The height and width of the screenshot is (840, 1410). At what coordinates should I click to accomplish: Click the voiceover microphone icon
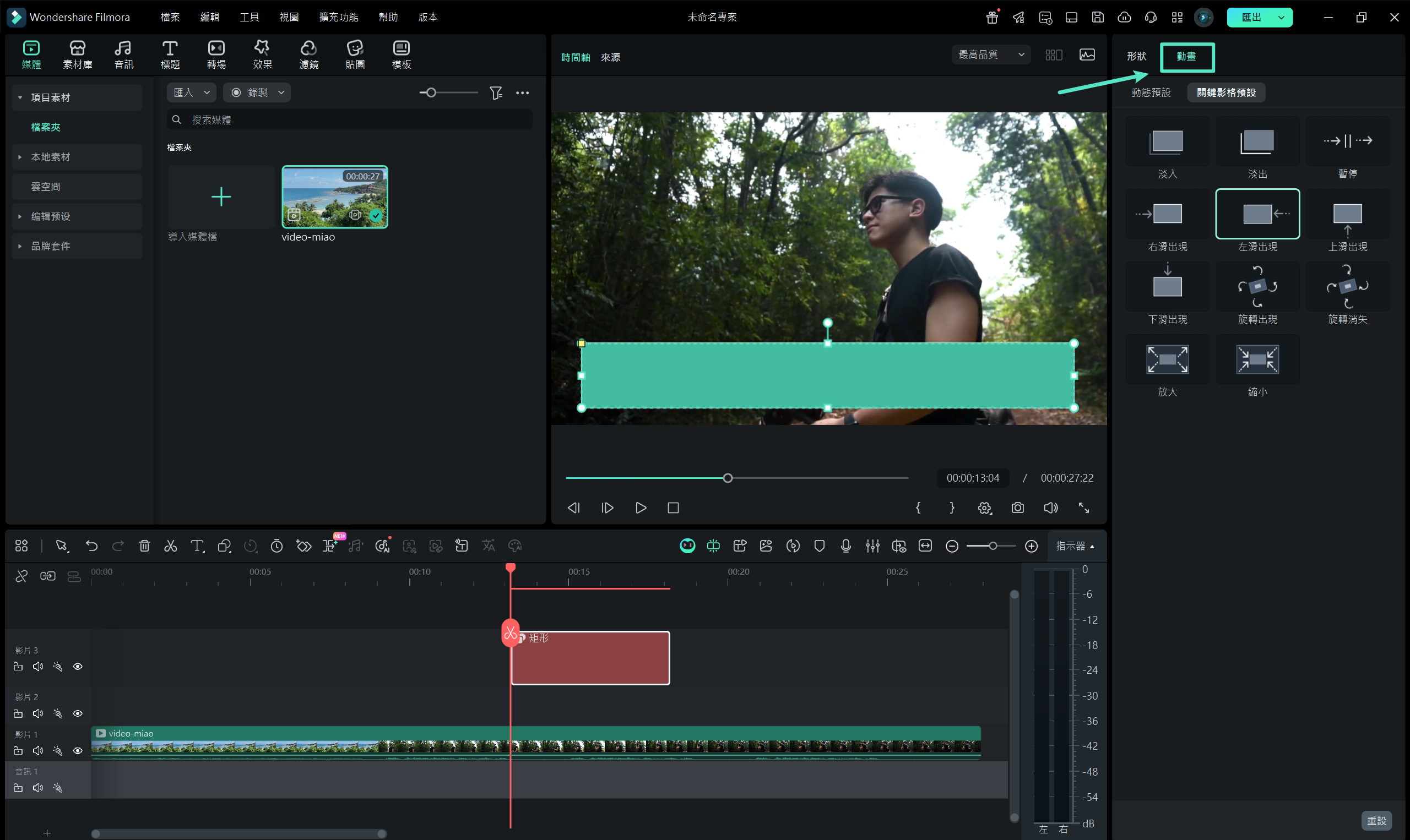coord(845,546)
